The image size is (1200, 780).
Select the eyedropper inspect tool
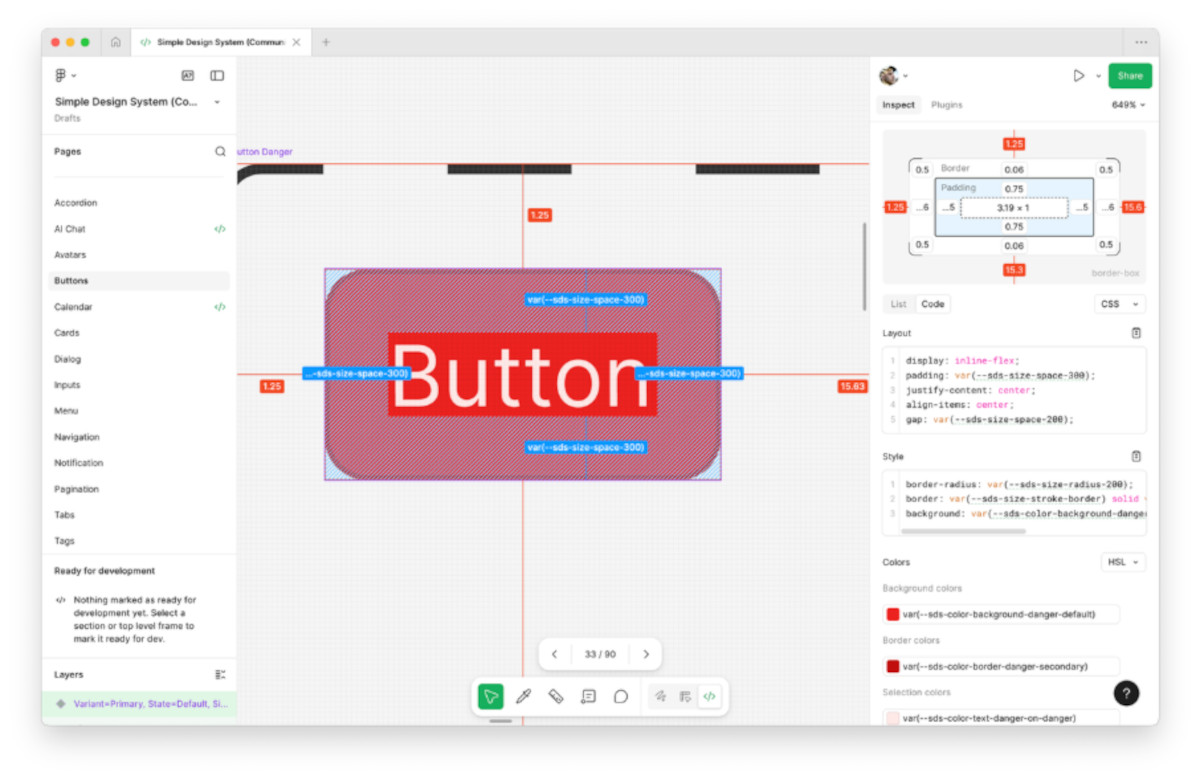pyautogui.click(x=523, y=696)
